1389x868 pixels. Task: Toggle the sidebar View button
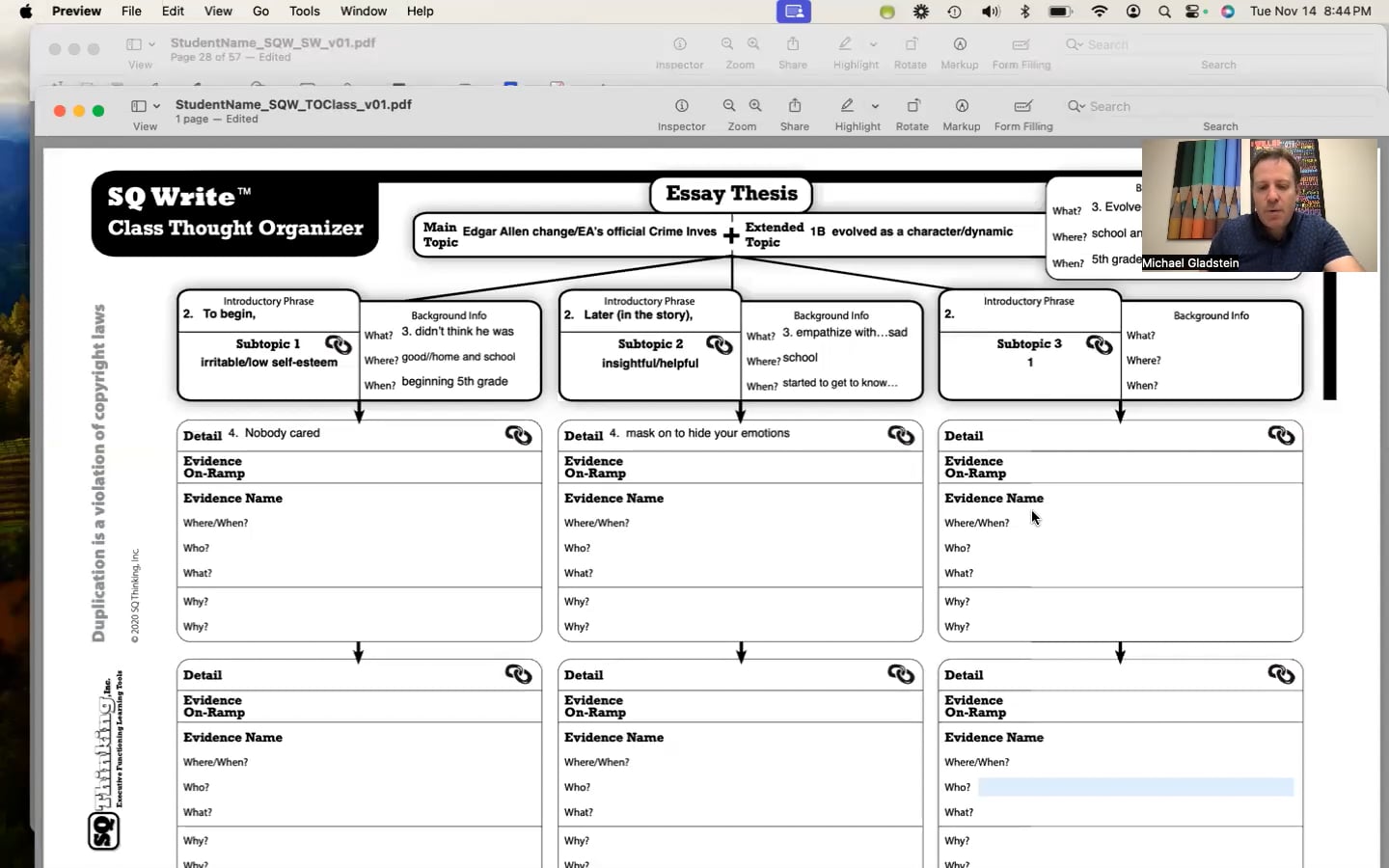(x=139, y=106)
